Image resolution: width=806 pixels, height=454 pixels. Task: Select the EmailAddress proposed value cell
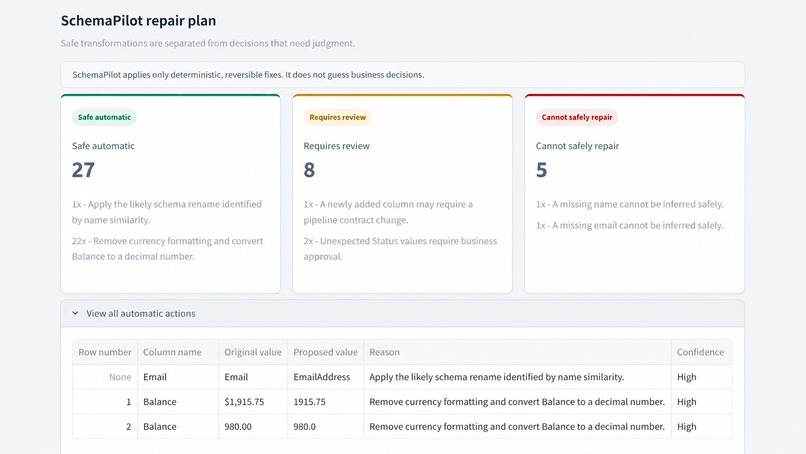tap(325, 377)
